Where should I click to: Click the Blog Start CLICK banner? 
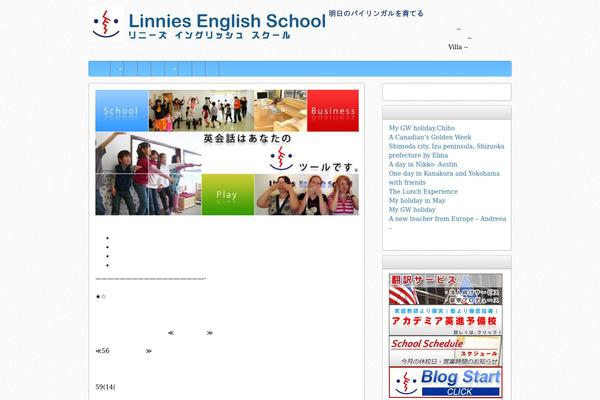(x=446, y=382)
